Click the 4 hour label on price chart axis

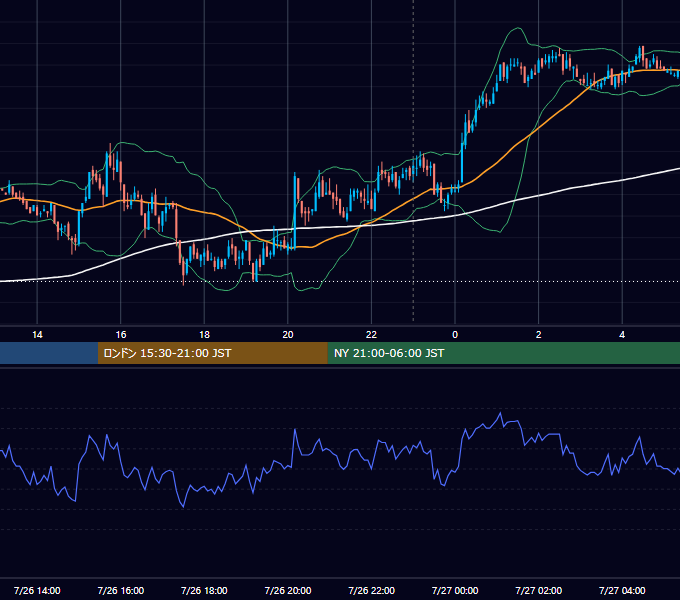tap(622, 335)
